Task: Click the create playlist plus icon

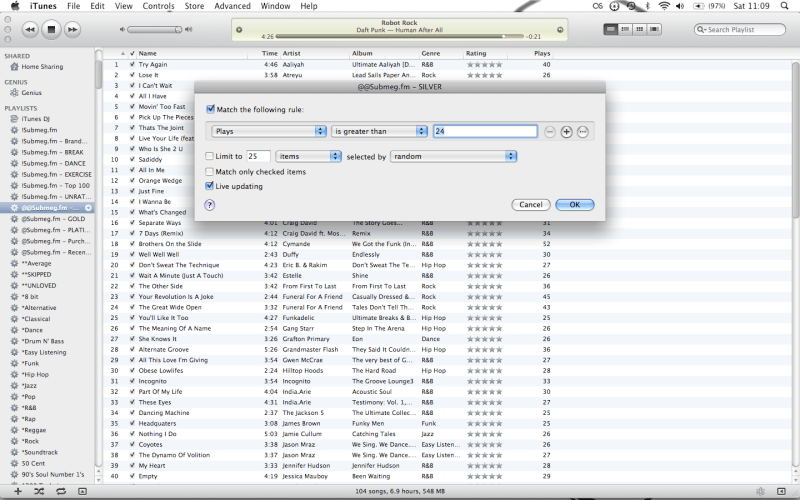Action: (16, 492)
